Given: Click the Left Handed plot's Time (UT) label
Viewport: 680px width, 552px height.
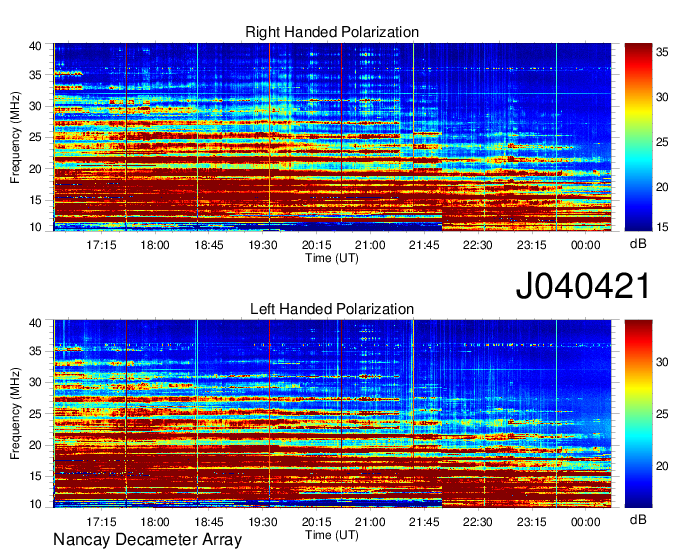Looking at the screenshot, I should pos(332,535).
